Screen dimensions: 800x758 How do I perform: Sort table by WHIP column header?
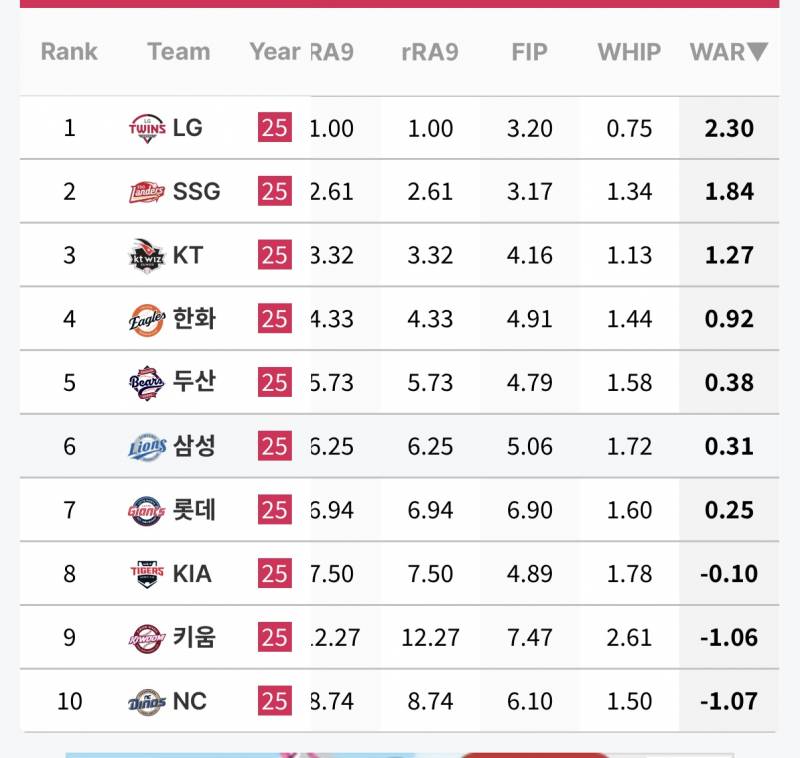tap(629, 52)
